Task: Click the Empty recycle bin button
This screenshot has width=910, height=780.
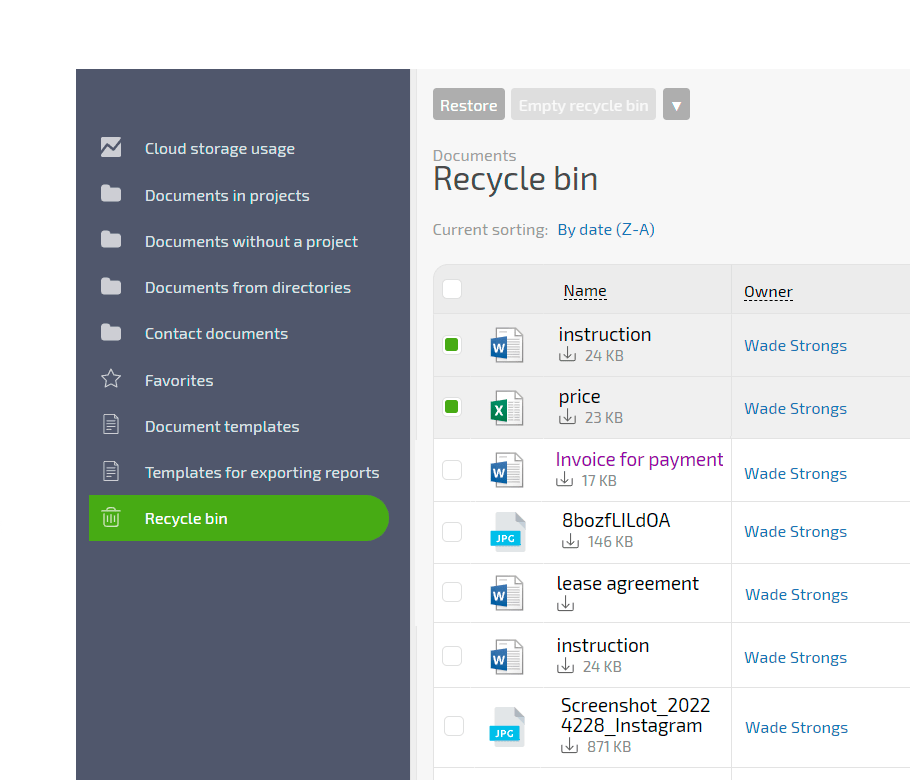Action: pyautogui.click(x=583, y=104)
